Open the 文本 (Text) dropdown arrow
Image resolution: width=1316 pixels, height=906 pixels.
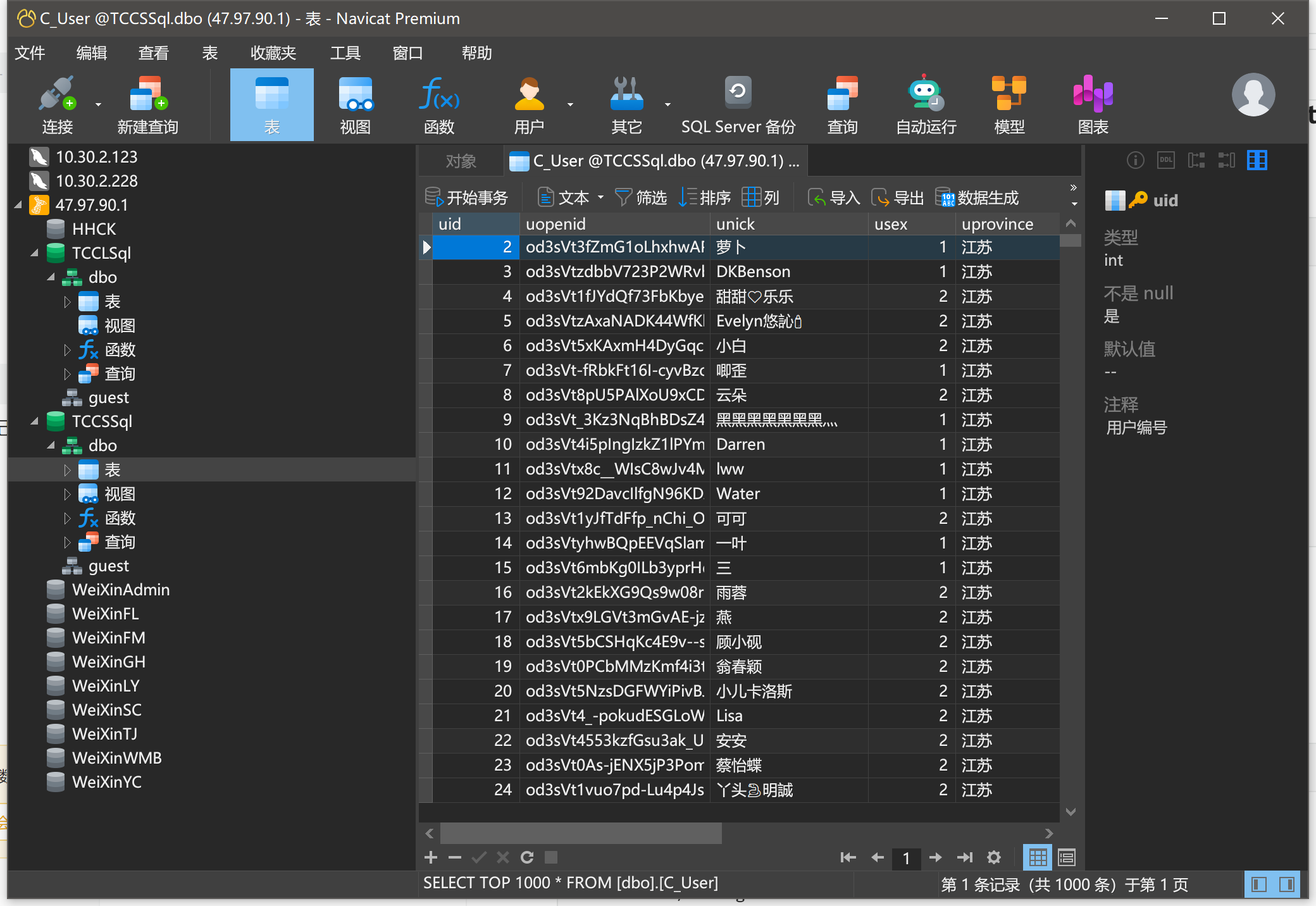(600, 197)
